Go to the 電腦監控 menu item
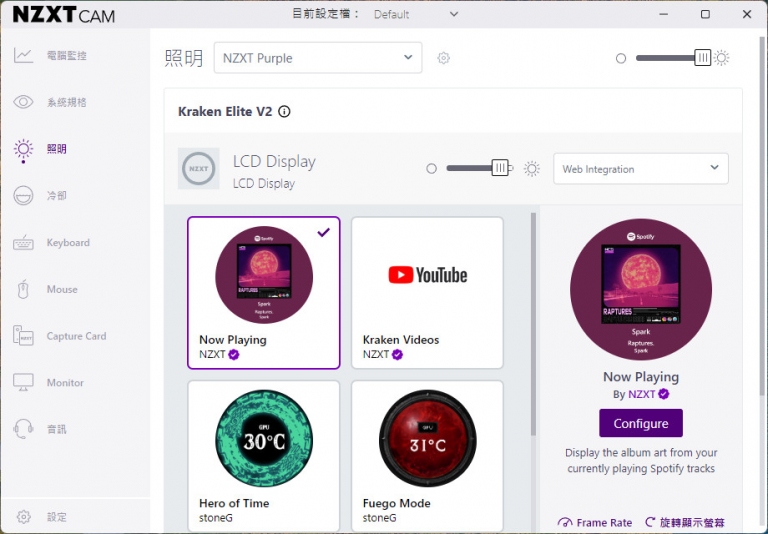This screenshot has width=768, height=534. (x=67, y=55)
